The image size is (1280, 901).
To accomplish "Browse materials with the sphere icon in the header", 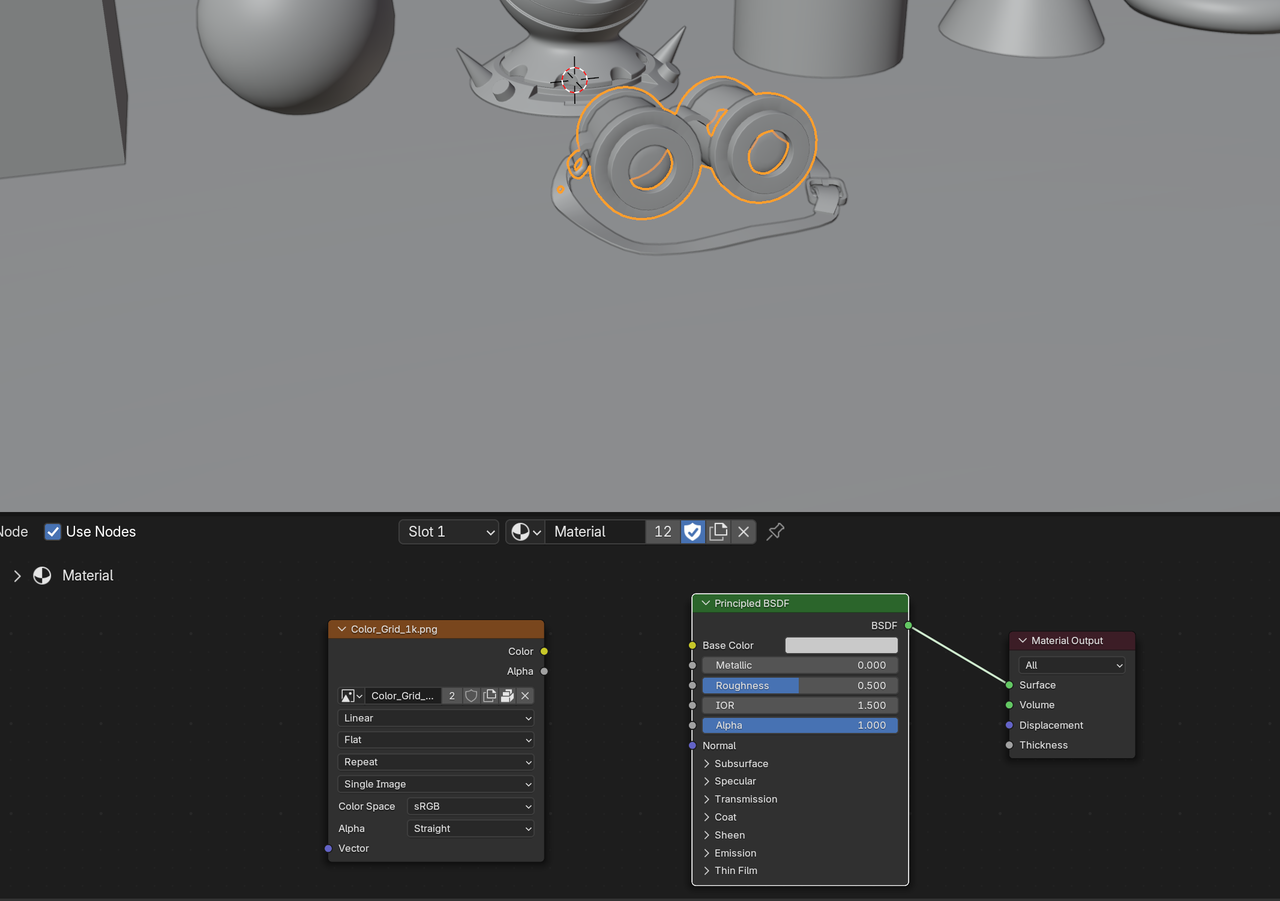I will (526, 532).
